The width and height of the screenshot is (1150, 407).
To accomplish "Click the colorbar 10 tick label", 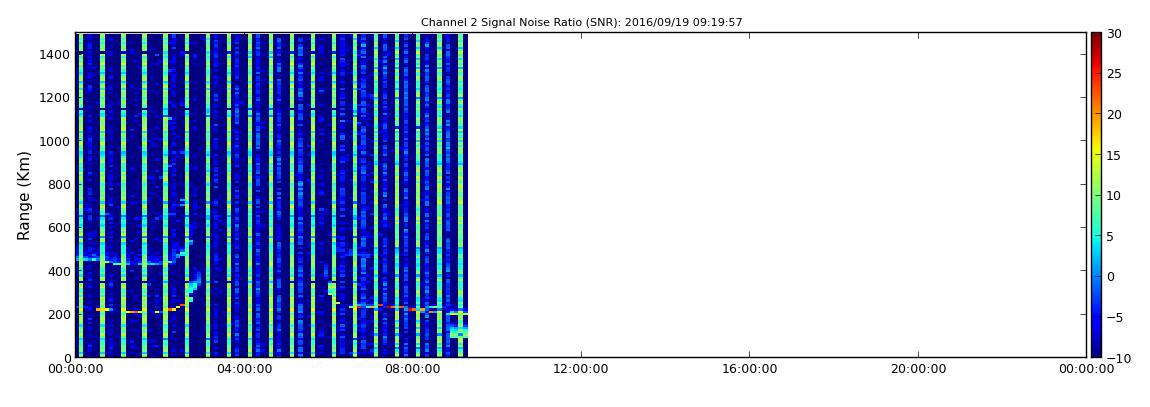I will click(x=1115, y=195).
